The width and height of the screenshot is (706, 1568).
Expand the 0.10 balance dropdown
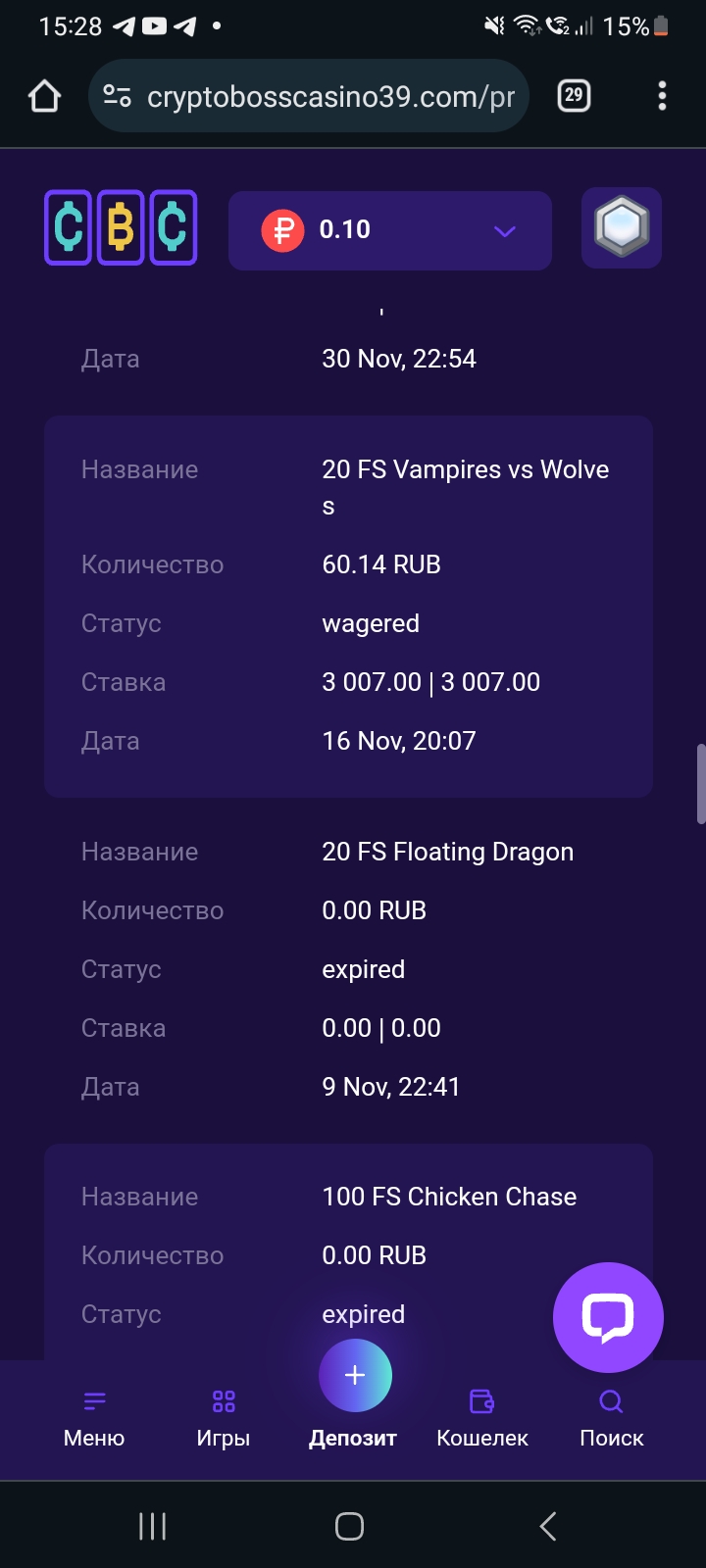click(x=390, y=231)
